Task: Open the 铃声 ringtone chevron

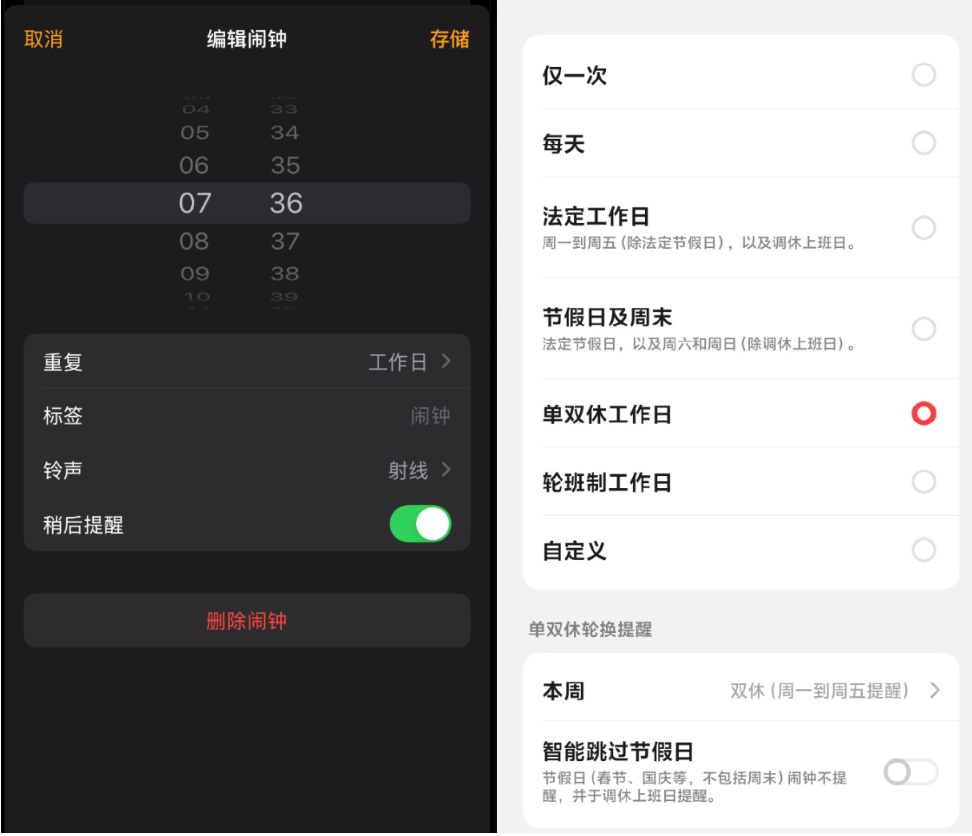Action: pyautogui.click(x=446, y=470)
